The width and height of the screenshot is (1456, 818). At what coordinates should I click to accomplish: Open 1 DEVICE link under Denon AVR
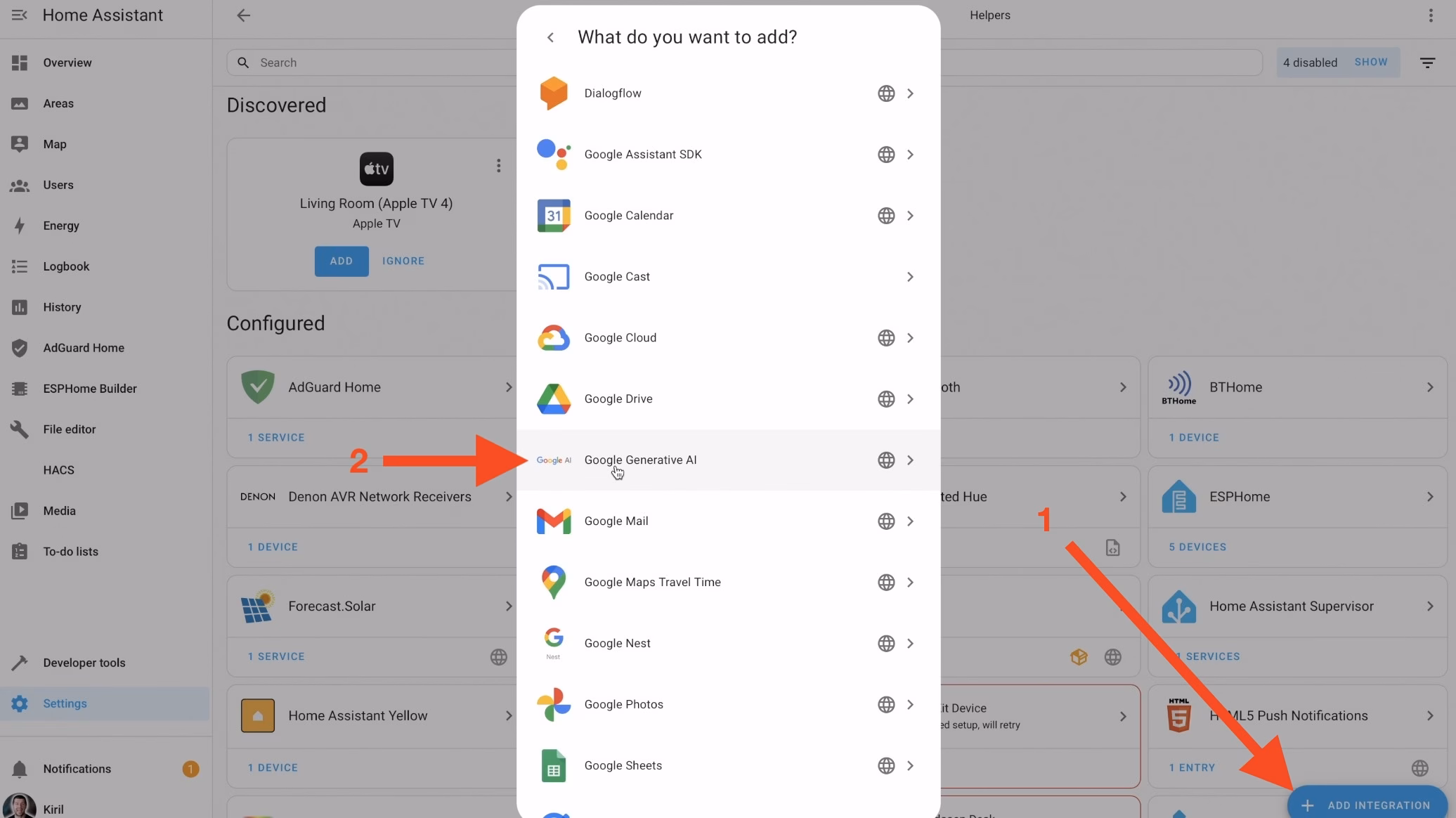[x=273, y=547]
